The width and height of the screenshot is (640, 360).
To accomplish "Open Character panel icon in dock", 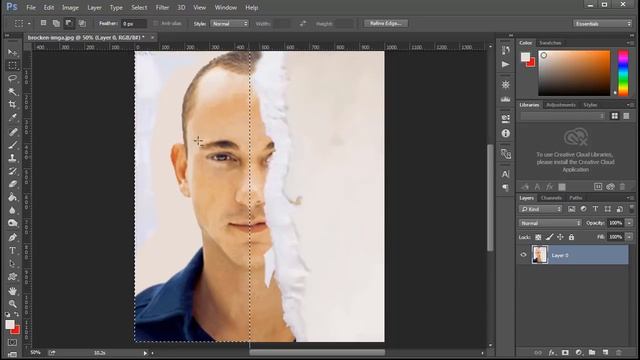I will click(506, 174).
